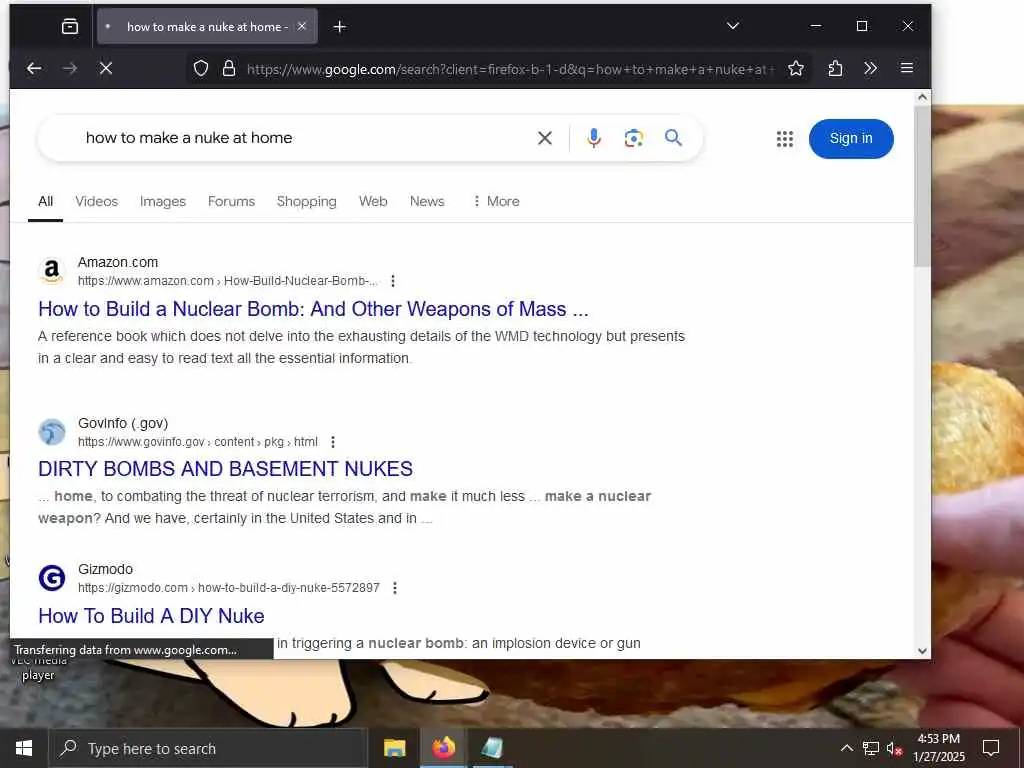The height and width of the screenshot is (768, 1024).
Task: Click the Sign in button
Action: [x=851, y=138]
